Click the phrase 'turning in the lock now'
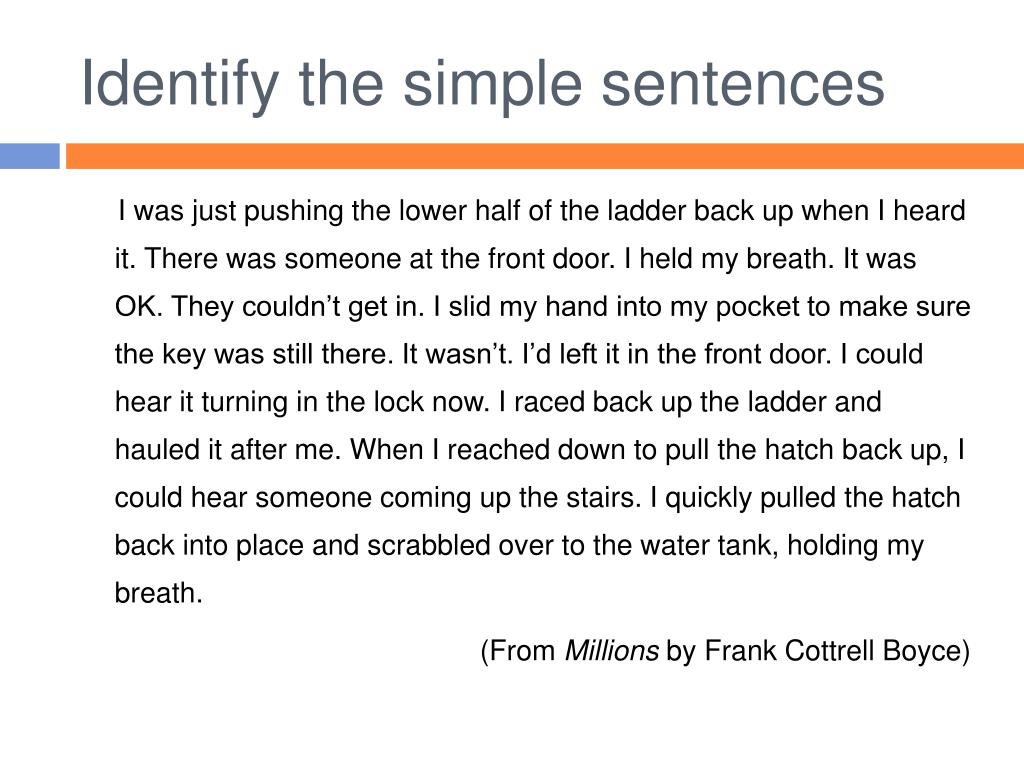 tap(345, 402)
